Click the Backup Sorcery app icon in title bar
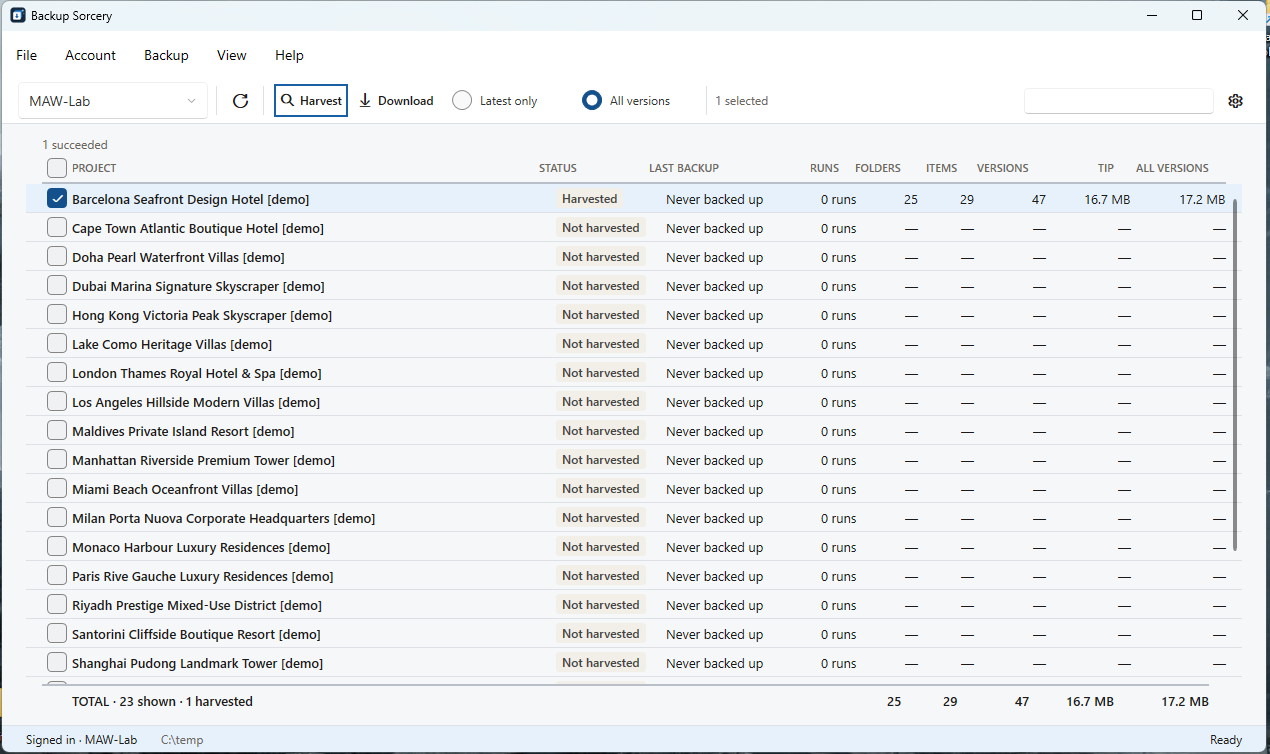Image resolution: width=1270 pixels, height=754 pixels. tap(18, 15)
